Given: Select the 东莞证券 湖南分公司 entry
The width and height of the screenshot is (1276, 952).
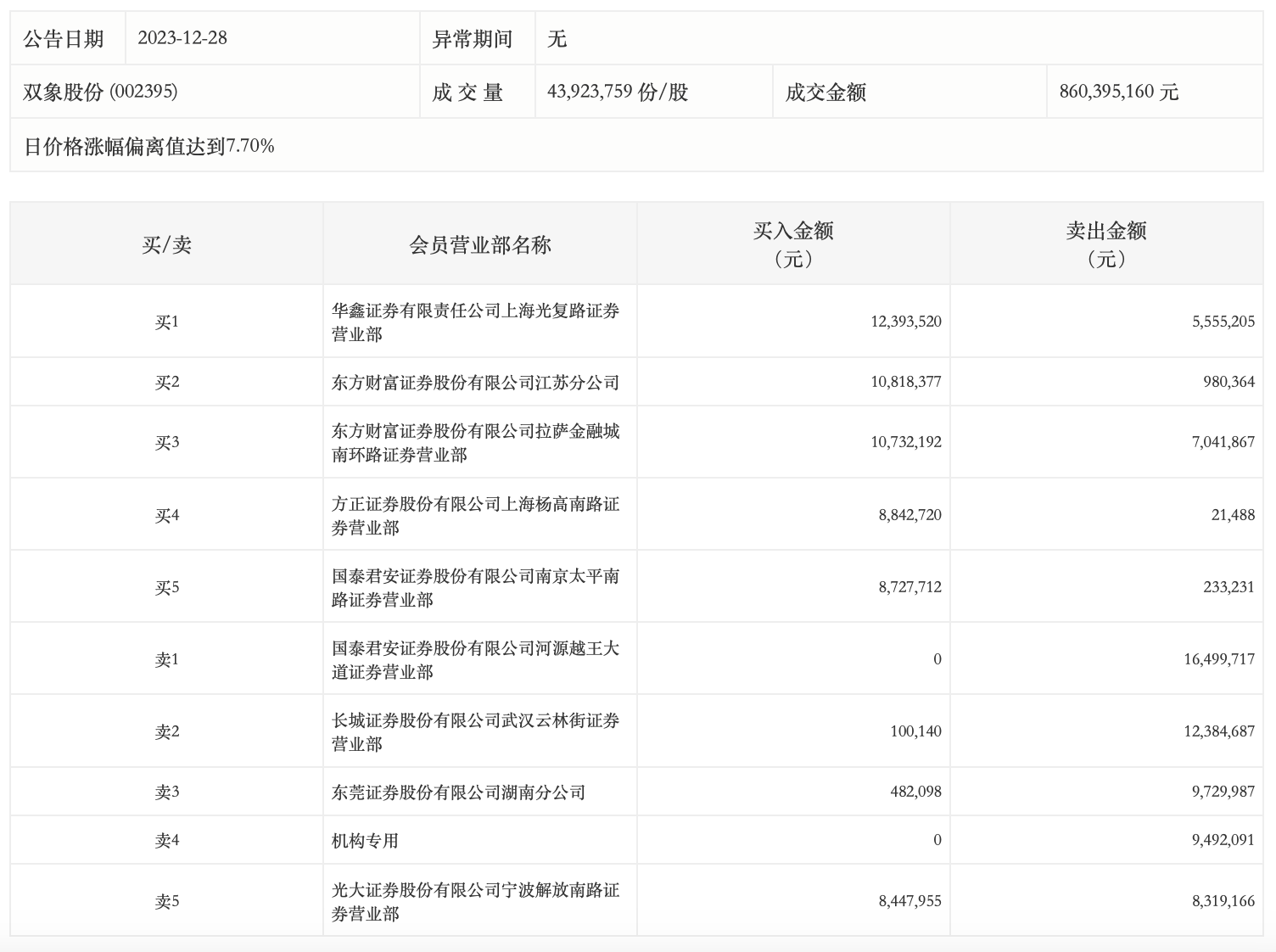Looking at the screenshot, I should tap(458, 792).
